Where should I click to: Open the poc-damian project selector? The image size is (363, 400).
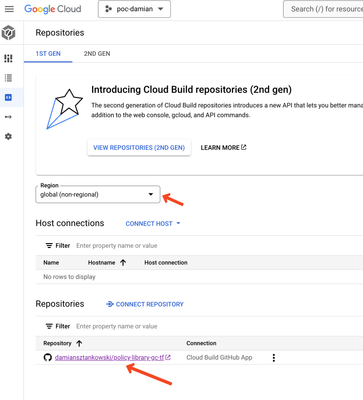[134, 9]
